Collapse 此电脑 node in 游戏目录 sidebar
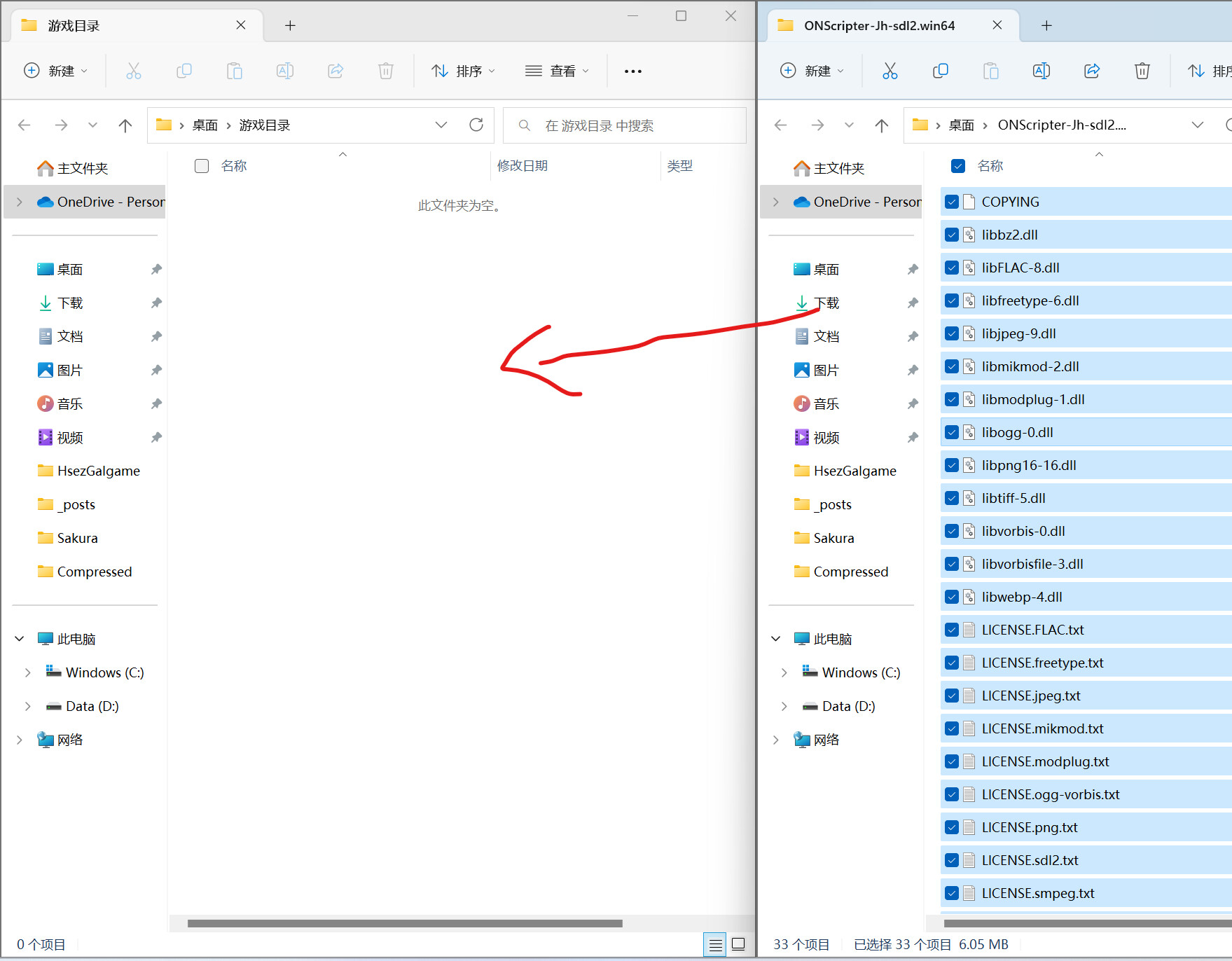 click(x=20, y=639)
